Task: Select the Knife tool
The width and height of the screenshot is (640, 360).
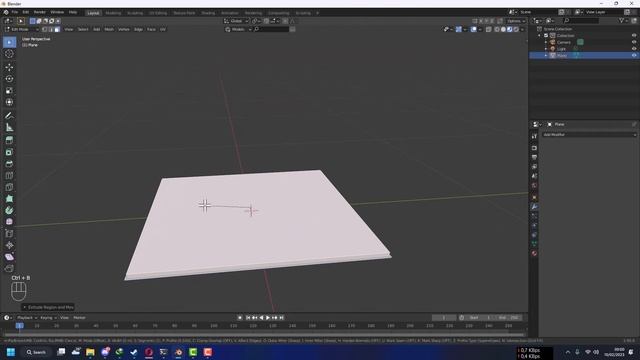Action: pyautogui.click(x=9, y=187)
